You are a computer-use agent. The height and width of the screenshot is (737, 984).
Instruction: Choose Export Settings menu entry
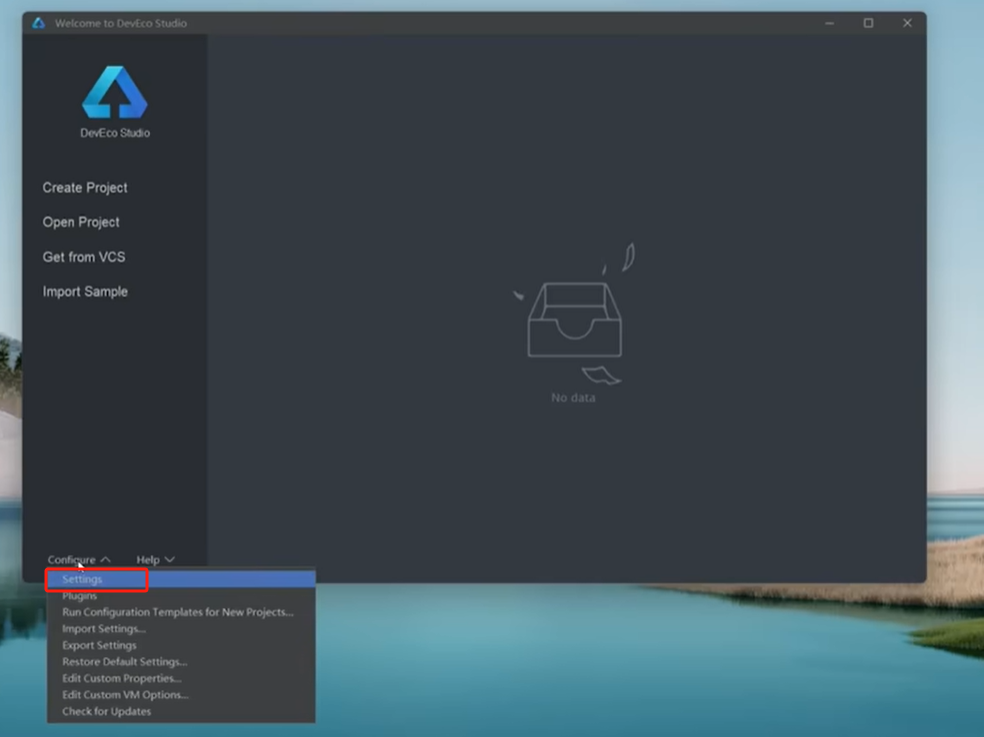point(181,645)
